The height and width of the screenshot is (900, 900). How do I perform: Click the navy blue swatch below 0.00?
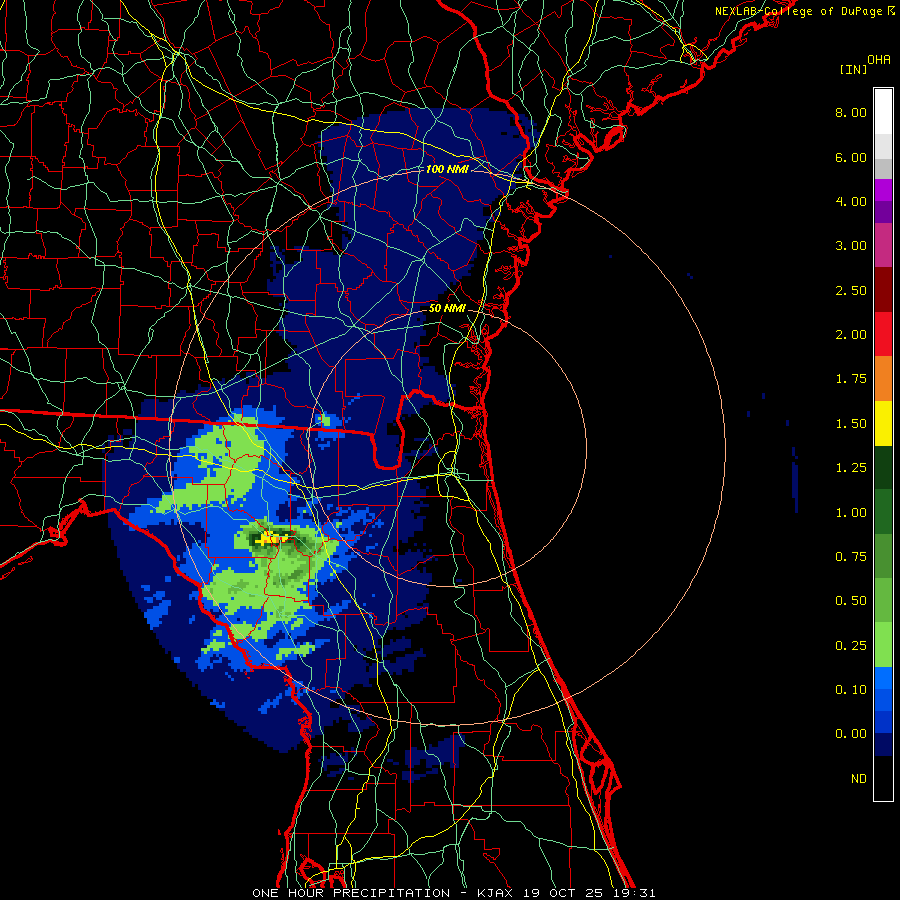coord(883,744)
